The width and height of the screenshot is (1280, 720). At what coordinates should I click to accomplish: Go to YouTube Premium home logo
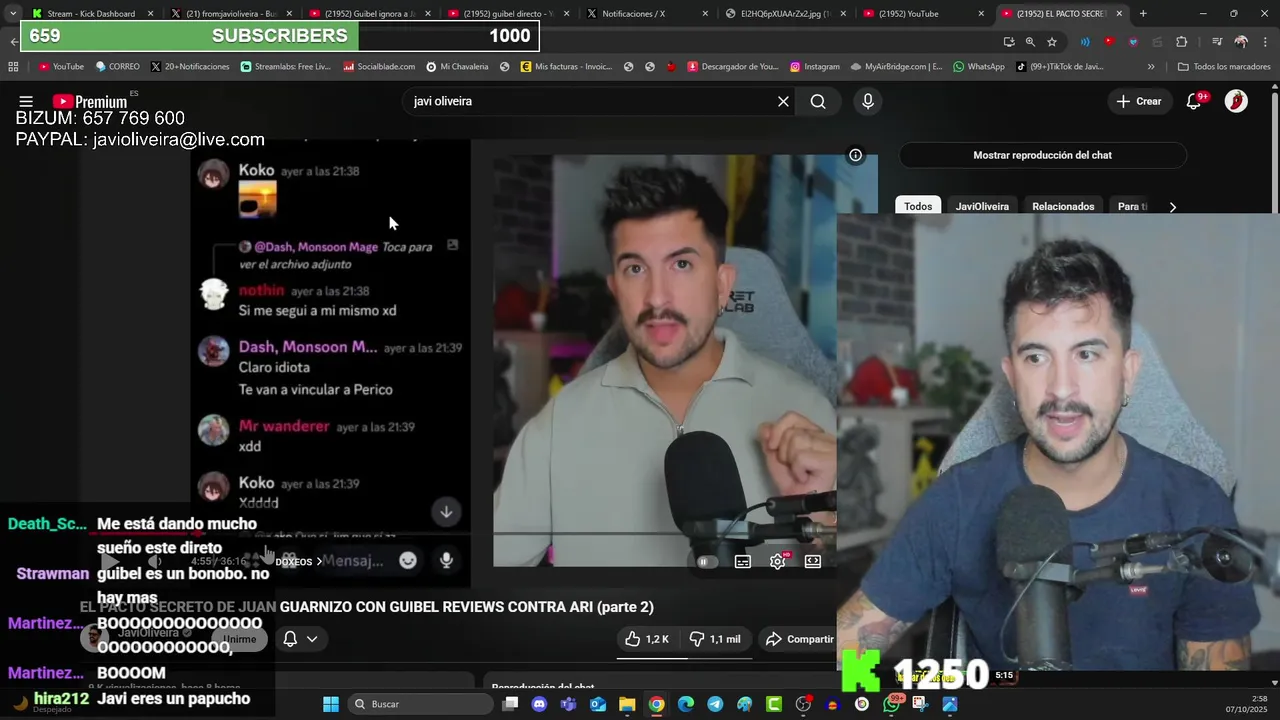click(90, 101)
